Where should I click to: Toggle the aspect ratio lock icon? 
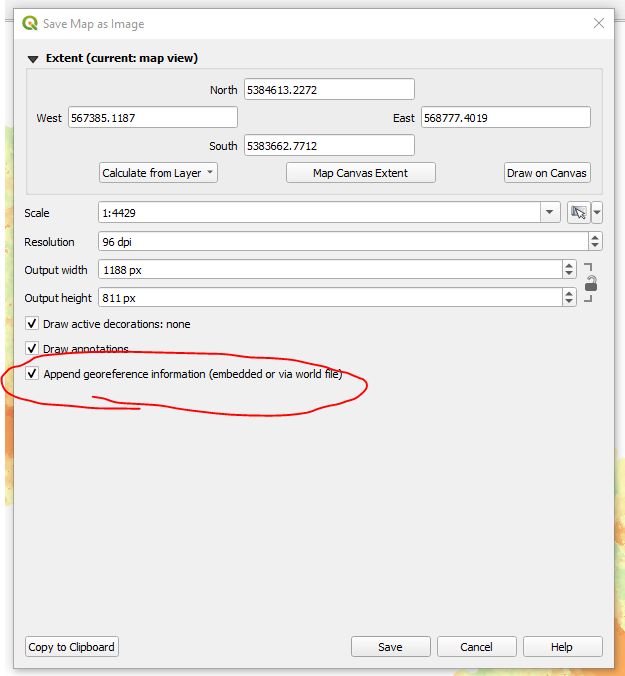(591, 283)
